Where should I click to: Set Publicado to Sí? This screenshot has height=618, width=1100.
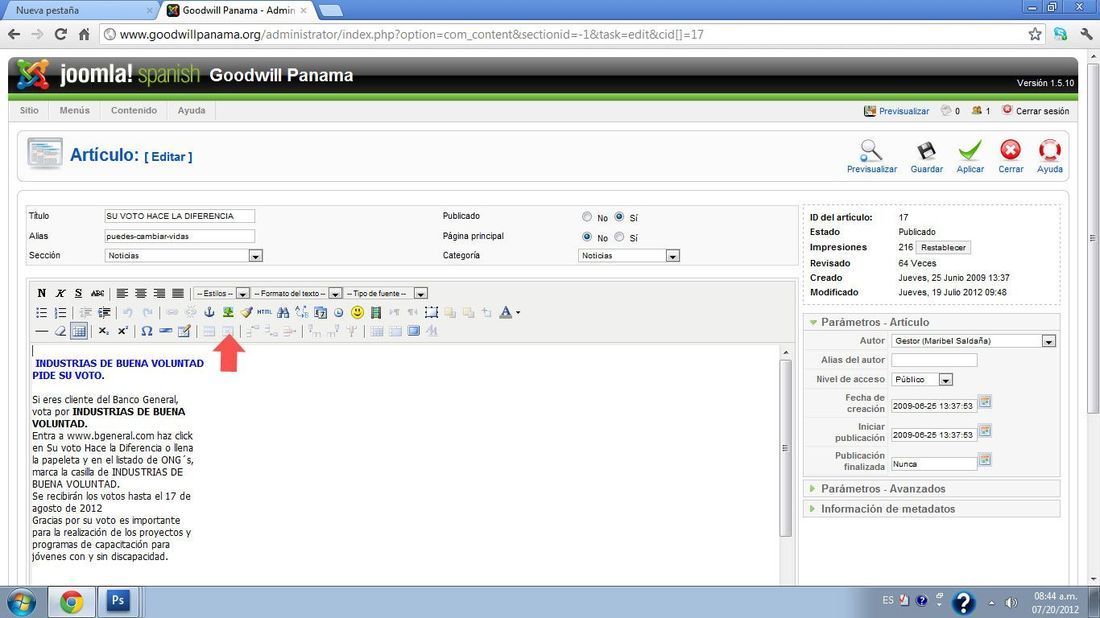[x=619, y=217]
